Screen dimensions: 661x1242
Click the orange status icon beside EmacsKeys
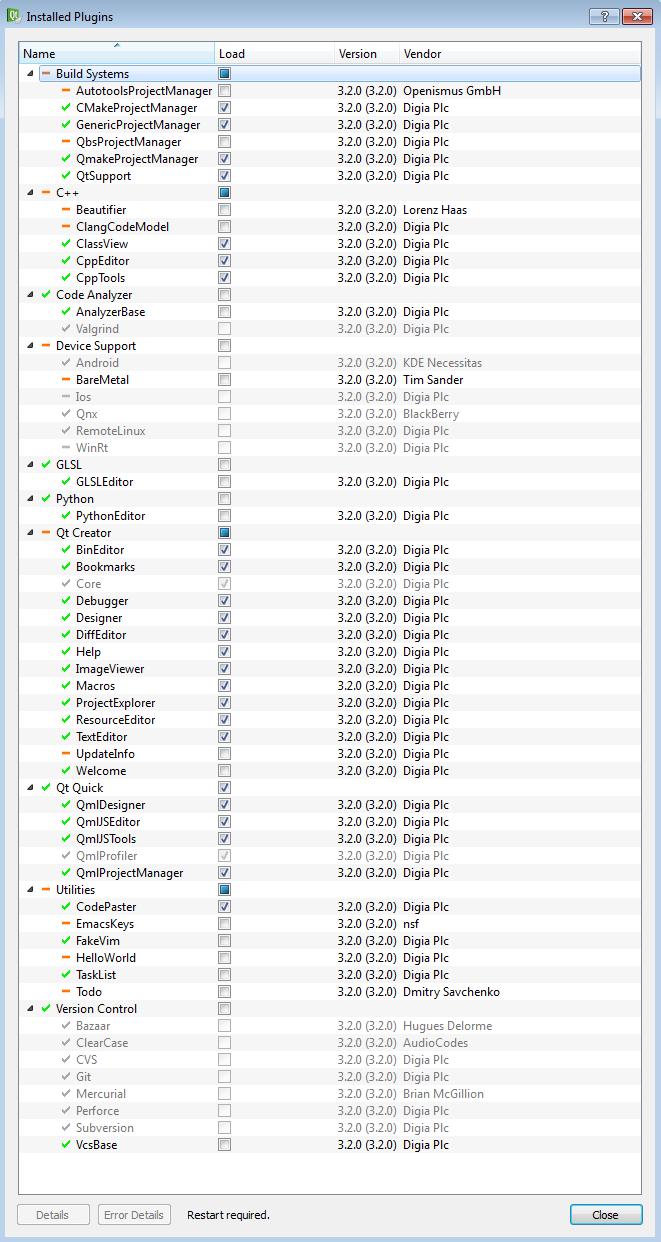tap(66, 924)
